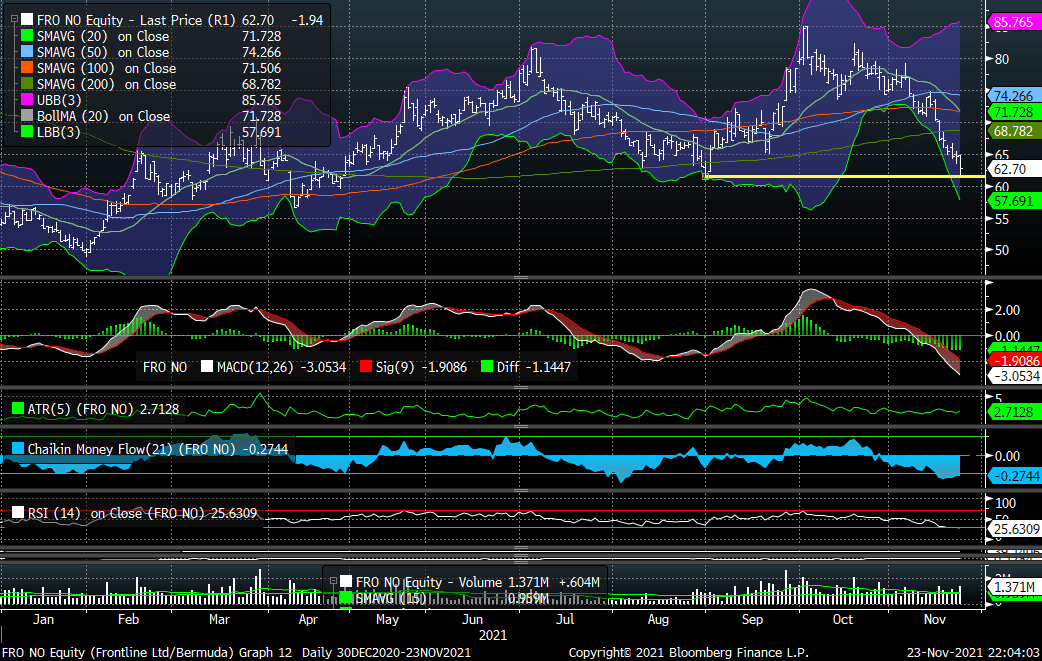1042x661 pixels.
Task: Click the yellow horizontal support line
Action: tap(844, 176)
